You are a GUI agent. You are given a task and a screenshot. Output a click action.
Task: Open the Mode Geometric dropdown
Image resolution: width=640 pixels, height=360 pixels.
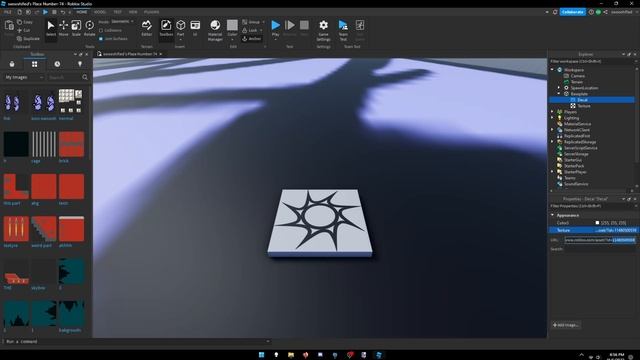(122, 22)
